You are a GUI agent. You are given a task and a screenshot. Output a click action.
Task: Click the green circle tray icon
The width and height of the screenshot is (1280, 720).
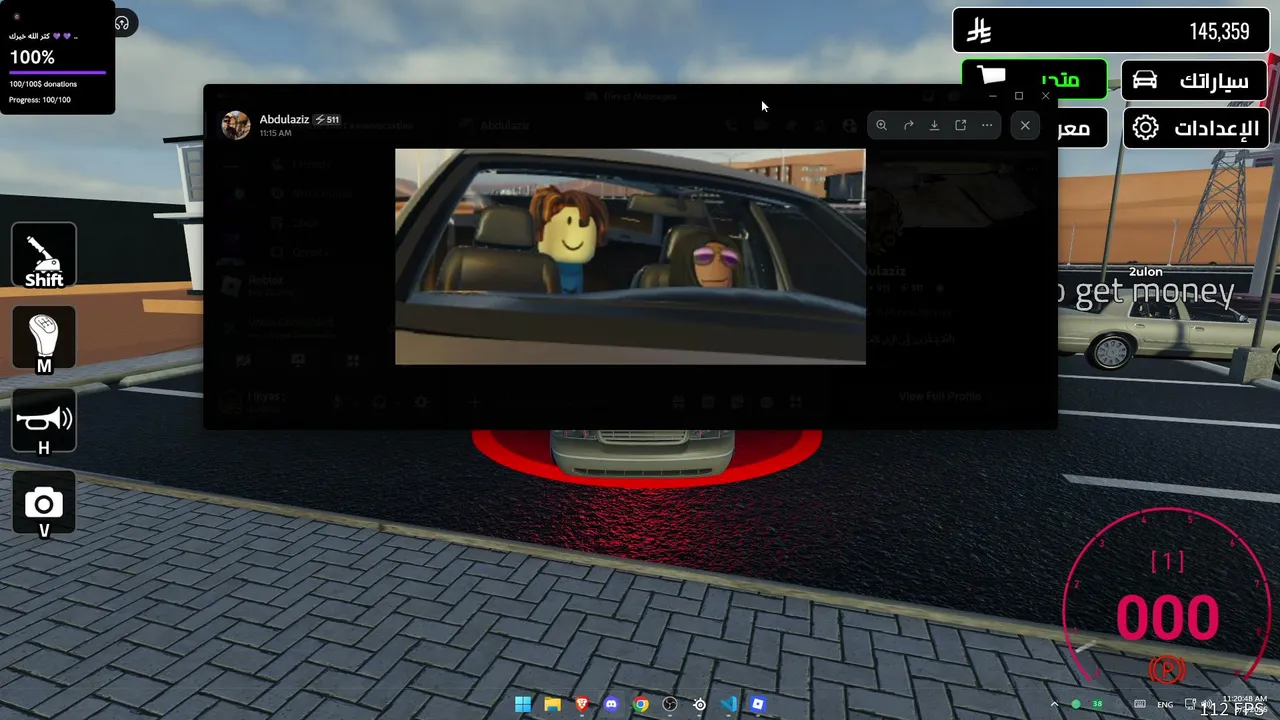pos(1076,704)
